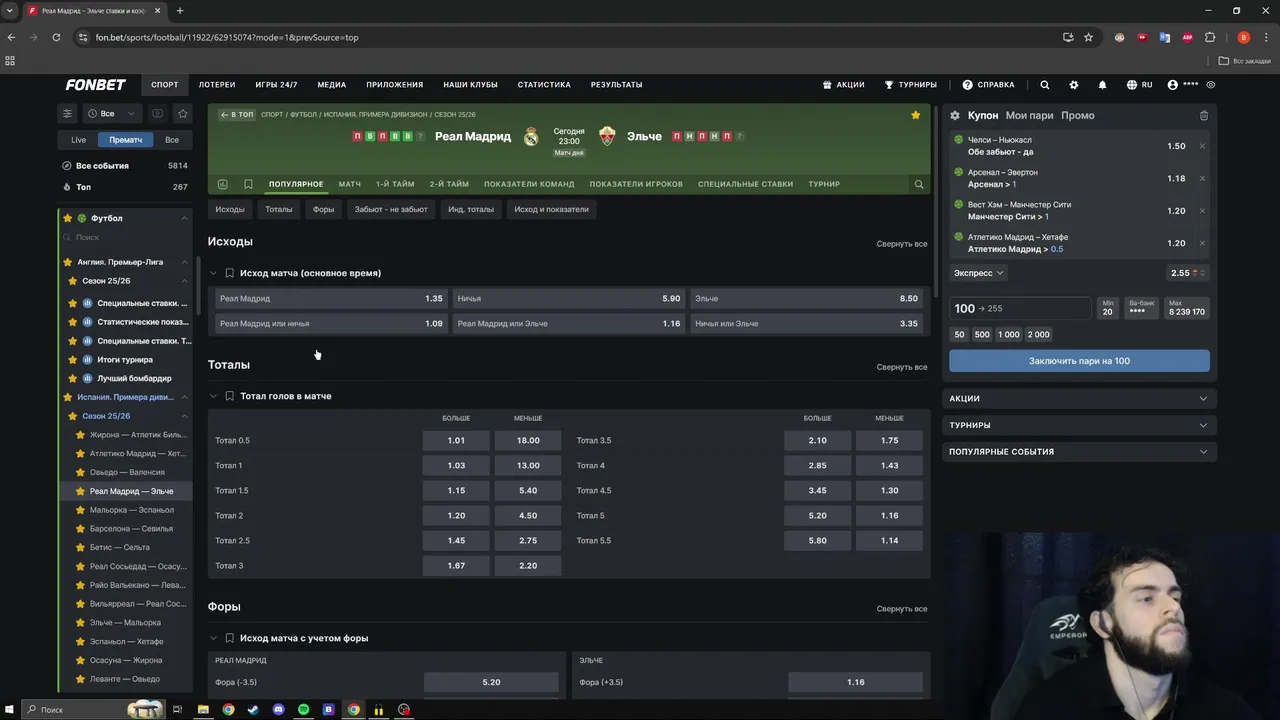
Task: Collapse the Футбол section in the sidebar
Action: (x=184, y=218)
